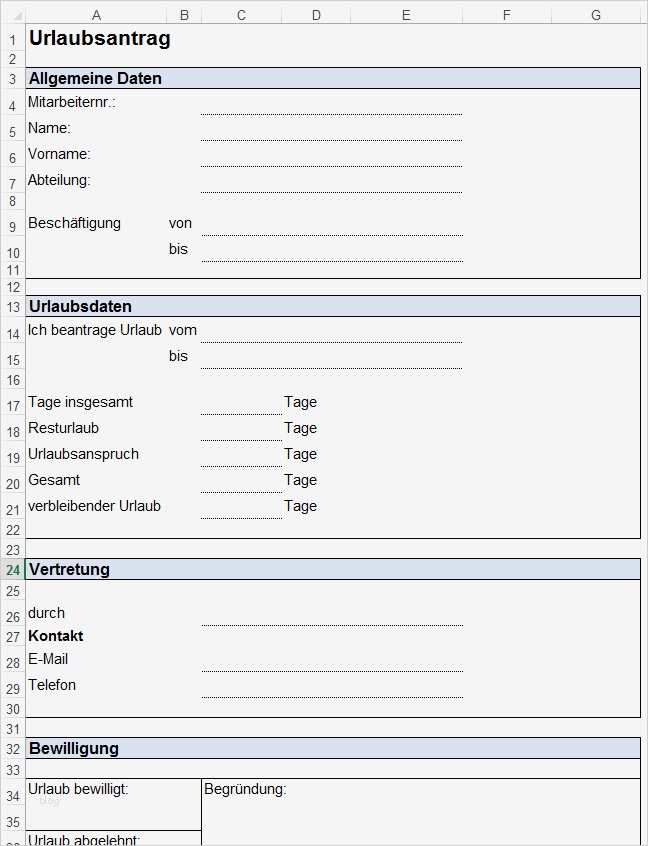Select the Bewilligung section header
648x846 pixels.
(200, 747)
